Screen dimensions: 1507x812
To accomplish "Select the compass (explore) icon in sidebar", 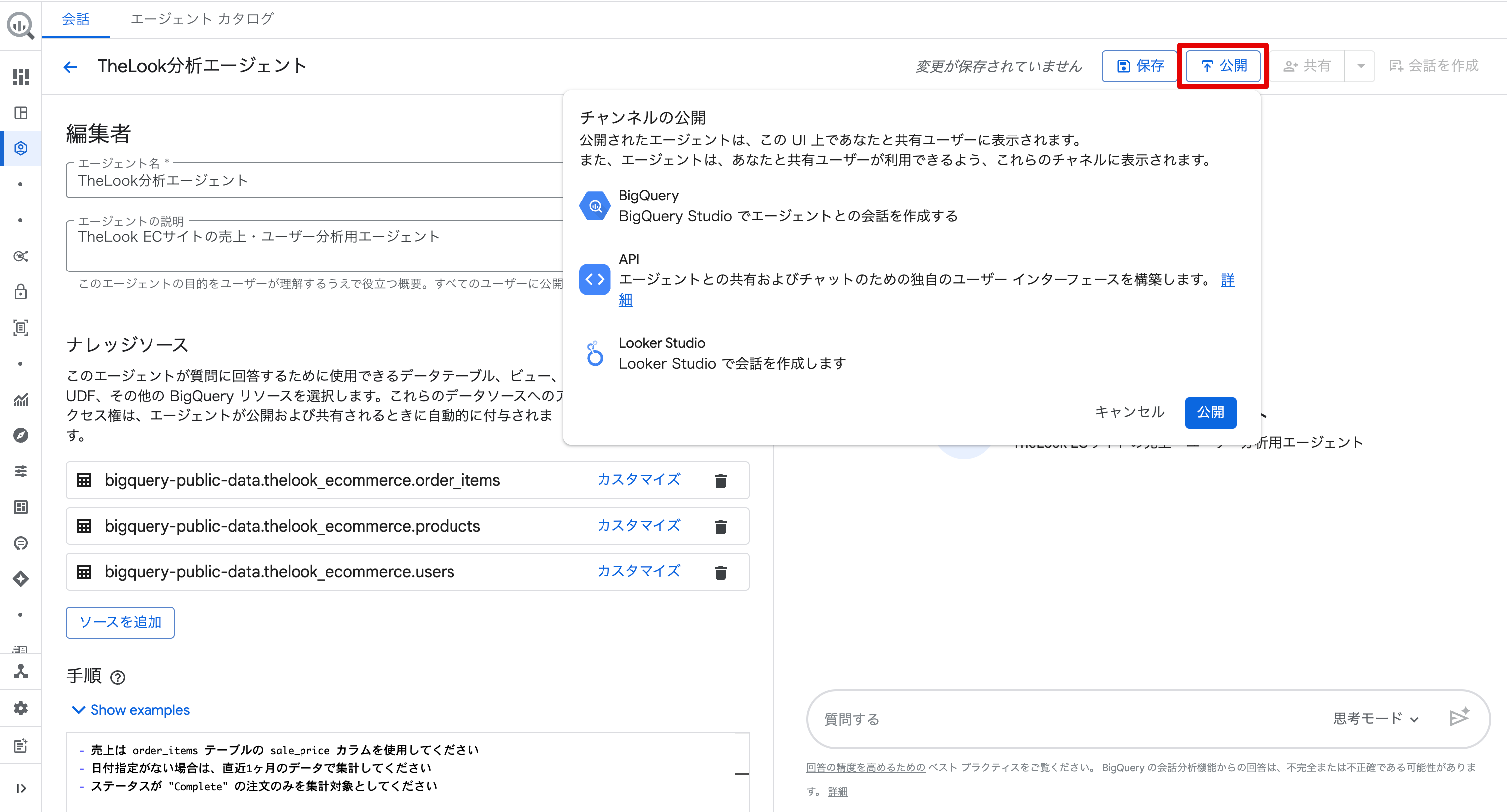I will coord(20,435).
